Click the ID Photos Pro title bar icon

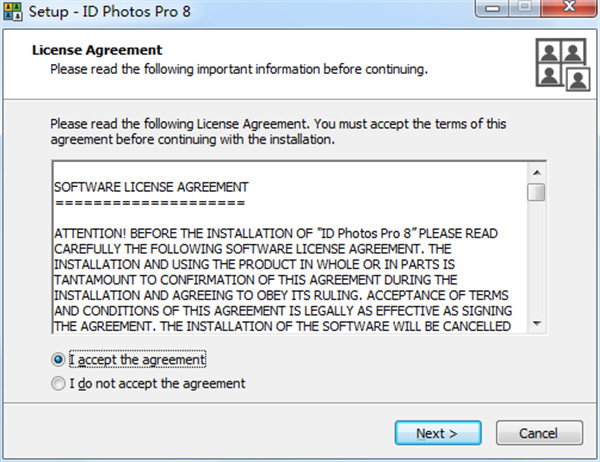coord(13,11)
